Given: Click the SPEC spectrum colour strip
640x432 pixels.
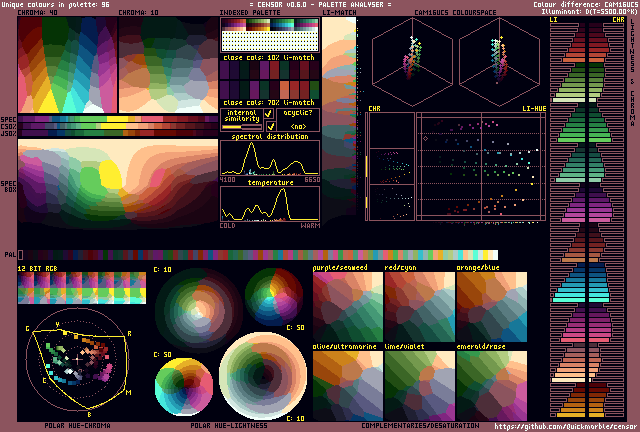Looking at the screenshot, I should (118, 119).
